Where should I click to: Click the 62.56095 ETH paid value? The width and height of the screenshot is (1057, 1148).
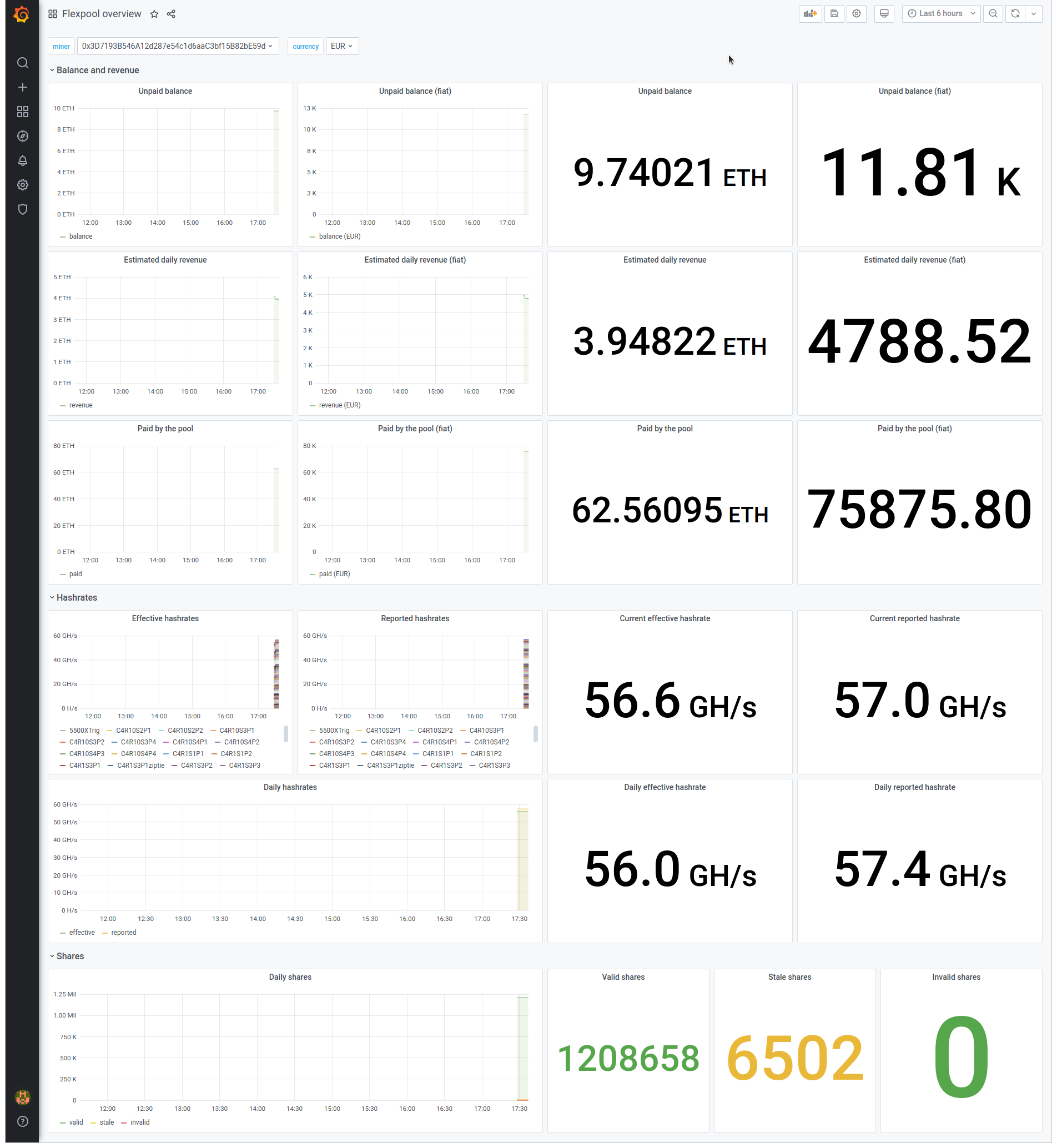[x=671, y=510]
